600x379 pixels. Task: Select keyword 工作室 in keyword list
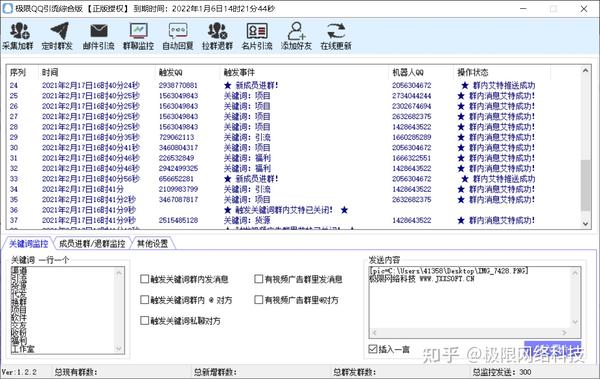pos(23,349)
